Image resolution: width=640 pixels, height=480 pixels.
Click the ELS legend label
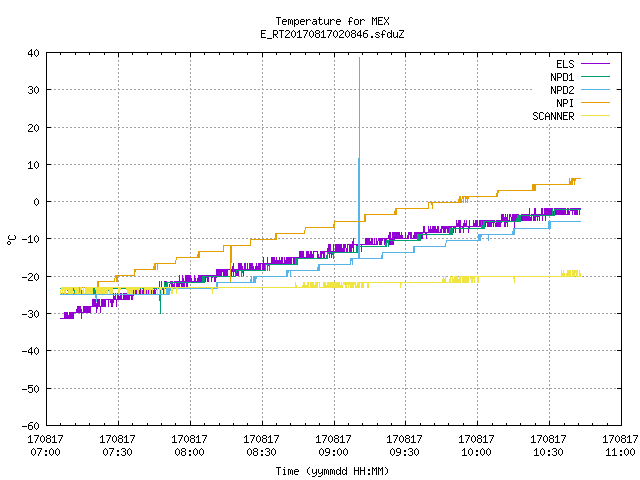pyautogui.click(x=565, y=64)
